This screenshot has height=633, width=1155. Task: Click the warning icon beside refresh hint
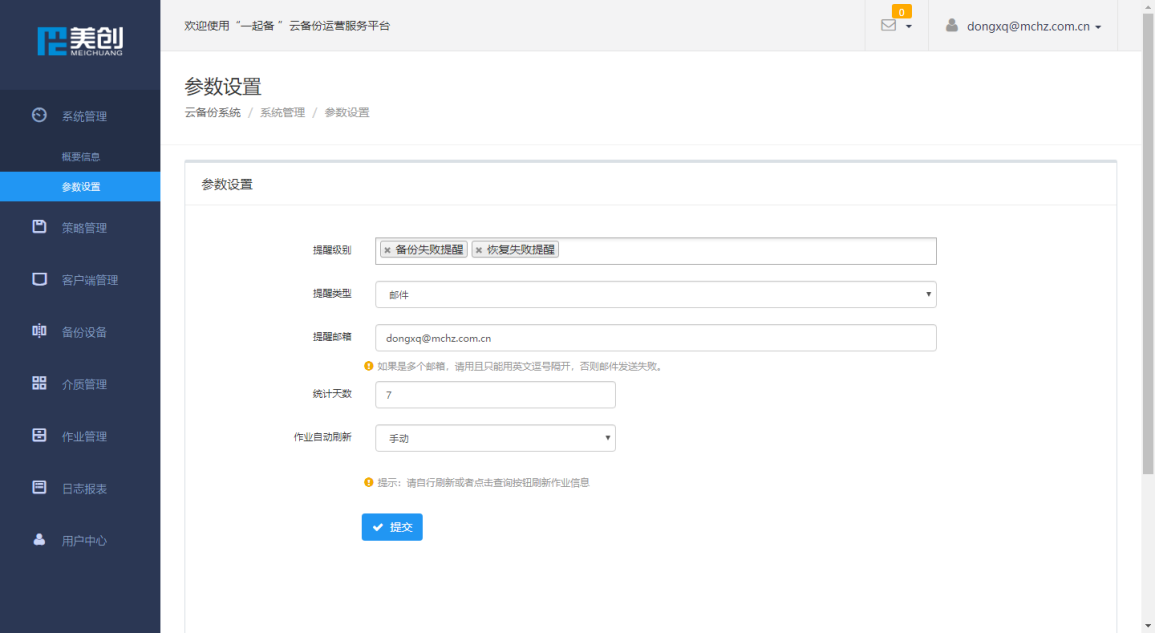tap(368, 482)
